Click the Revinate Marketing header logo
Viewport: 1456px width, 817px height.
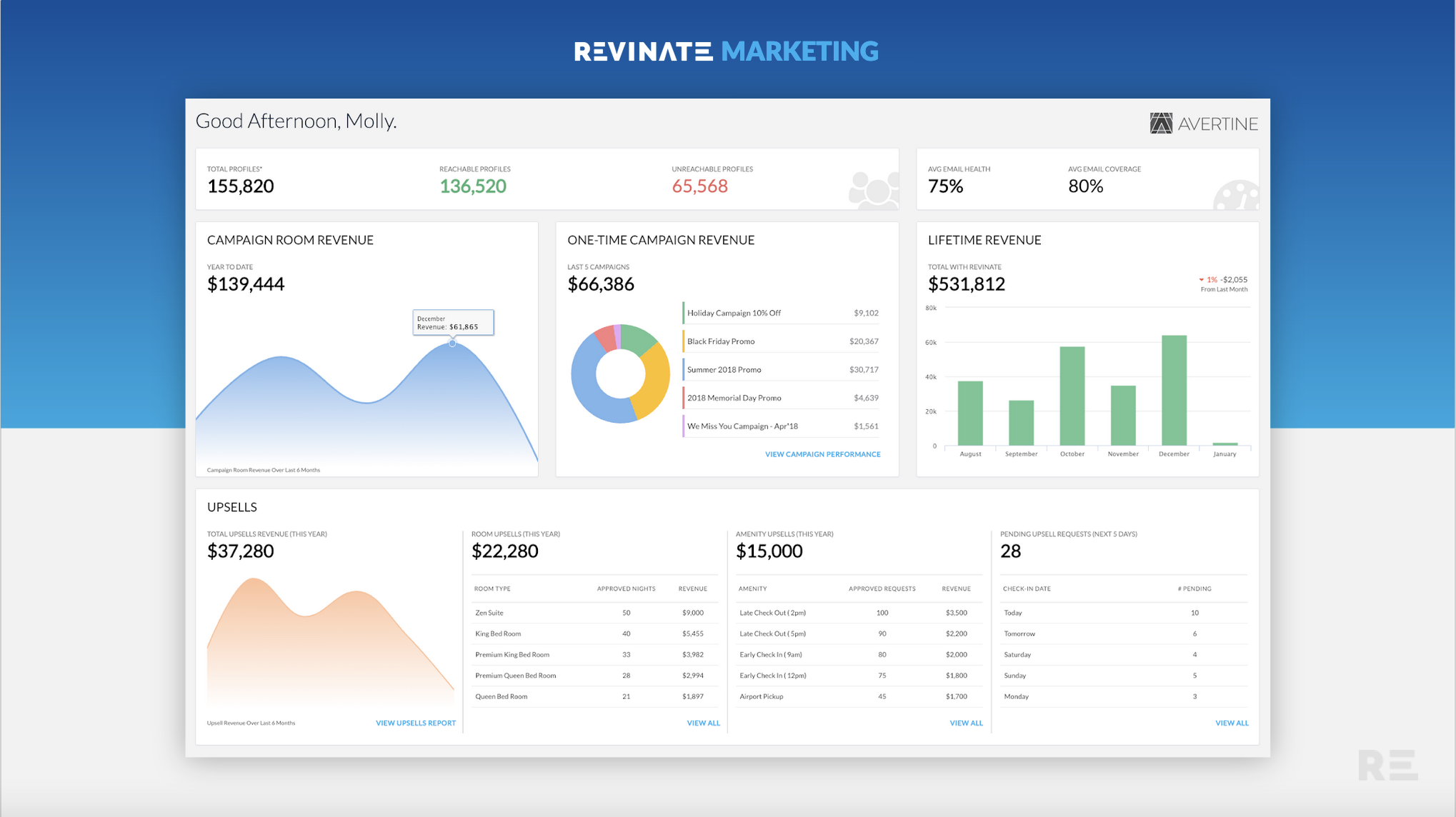coord(727,51)
